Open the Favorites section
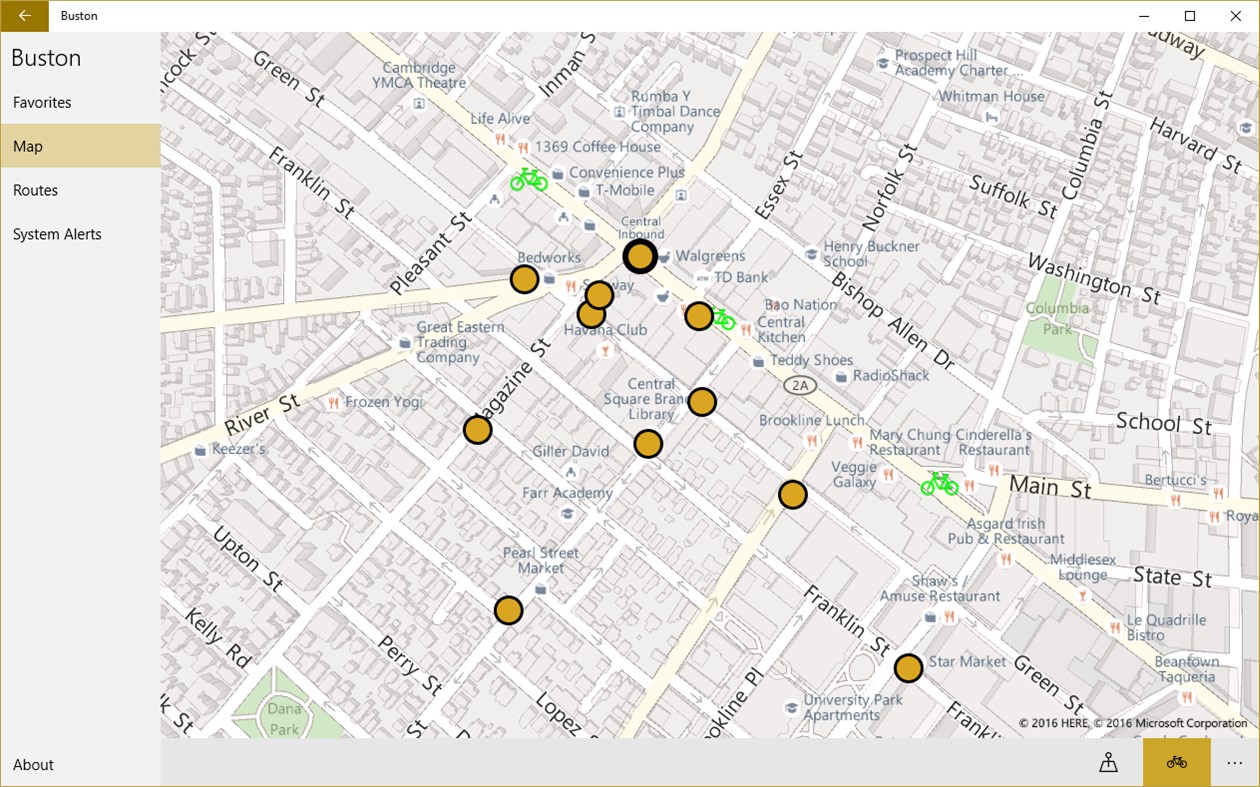The image size is (1260, 787). tap(41, 102)
